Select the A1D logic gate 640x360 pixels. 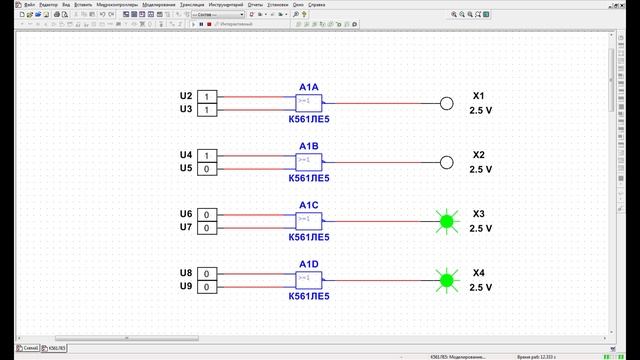309,280
